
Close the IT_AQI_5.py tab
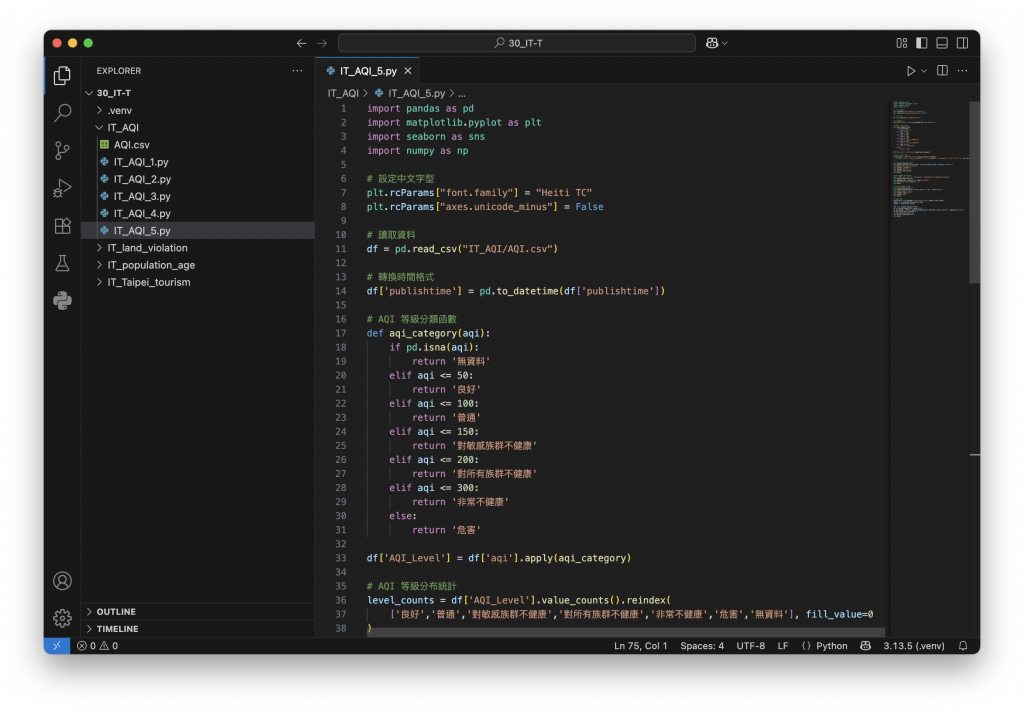tap(408, 71)
